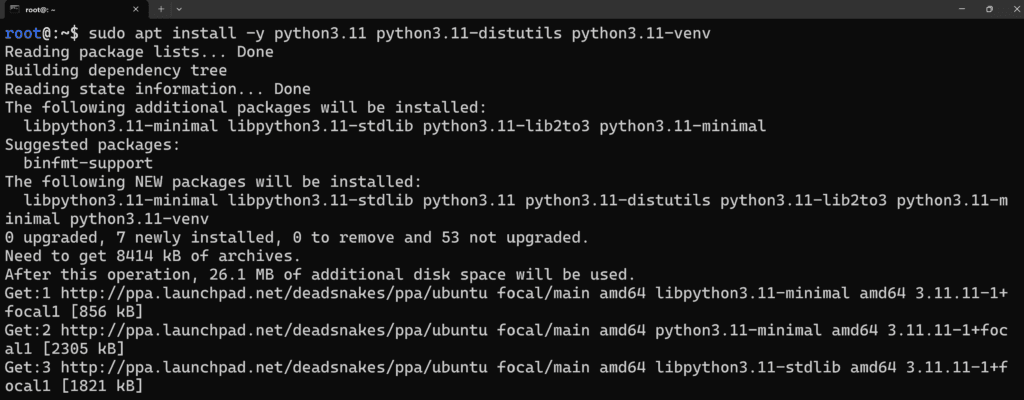
Task: Click the 'Need to get 8414 kB' line
Action: point(153,256)
